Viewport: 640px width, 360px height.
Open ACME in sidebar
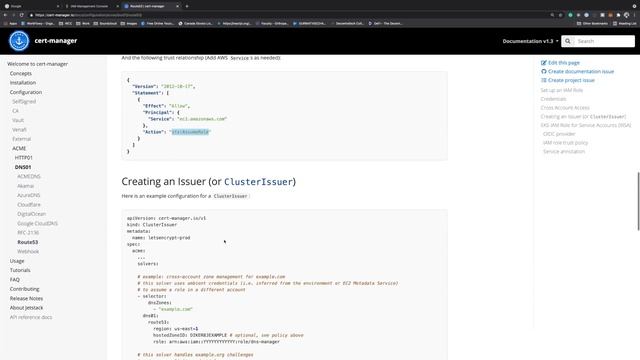(x=19, y=149)
